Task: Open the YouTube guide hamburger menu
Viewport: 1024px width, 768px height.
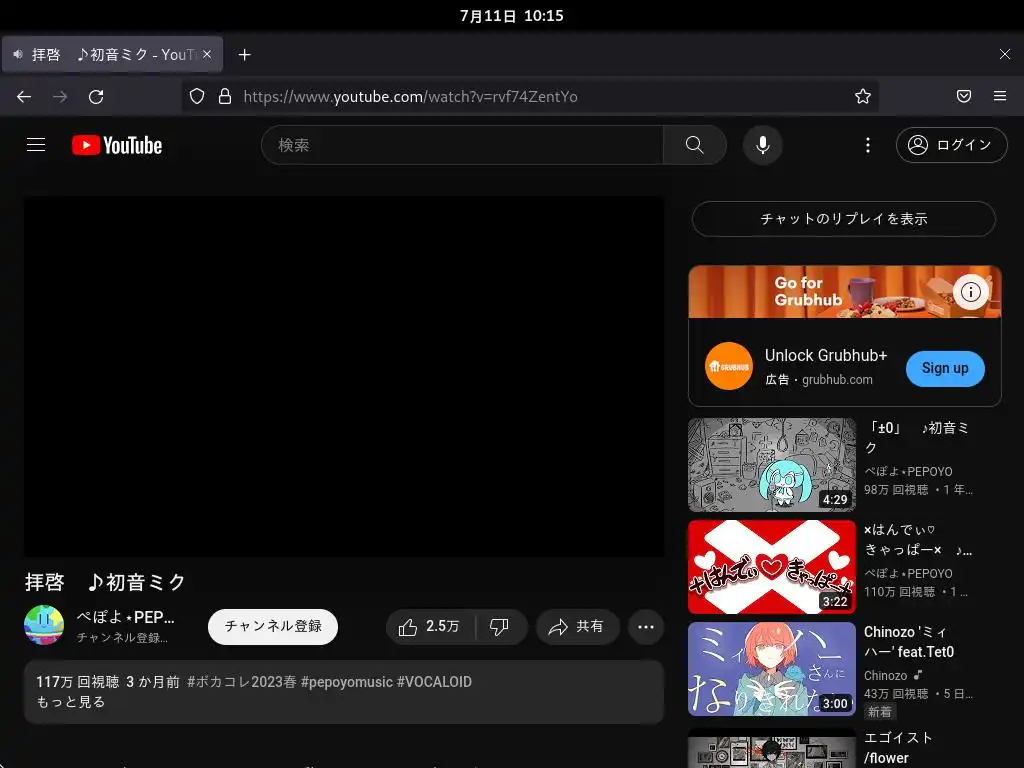Action: 36,145
